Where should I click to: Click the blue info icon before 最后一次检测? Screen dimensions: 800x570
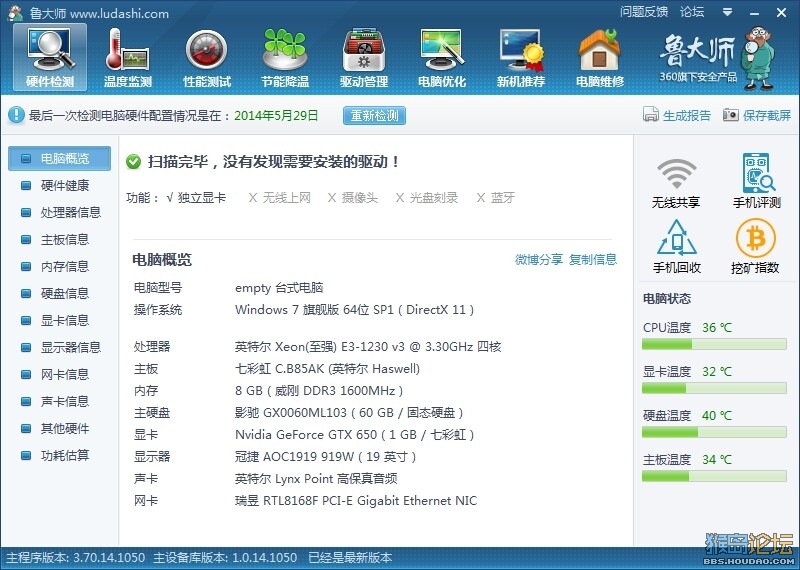click(x=16, y=115)
